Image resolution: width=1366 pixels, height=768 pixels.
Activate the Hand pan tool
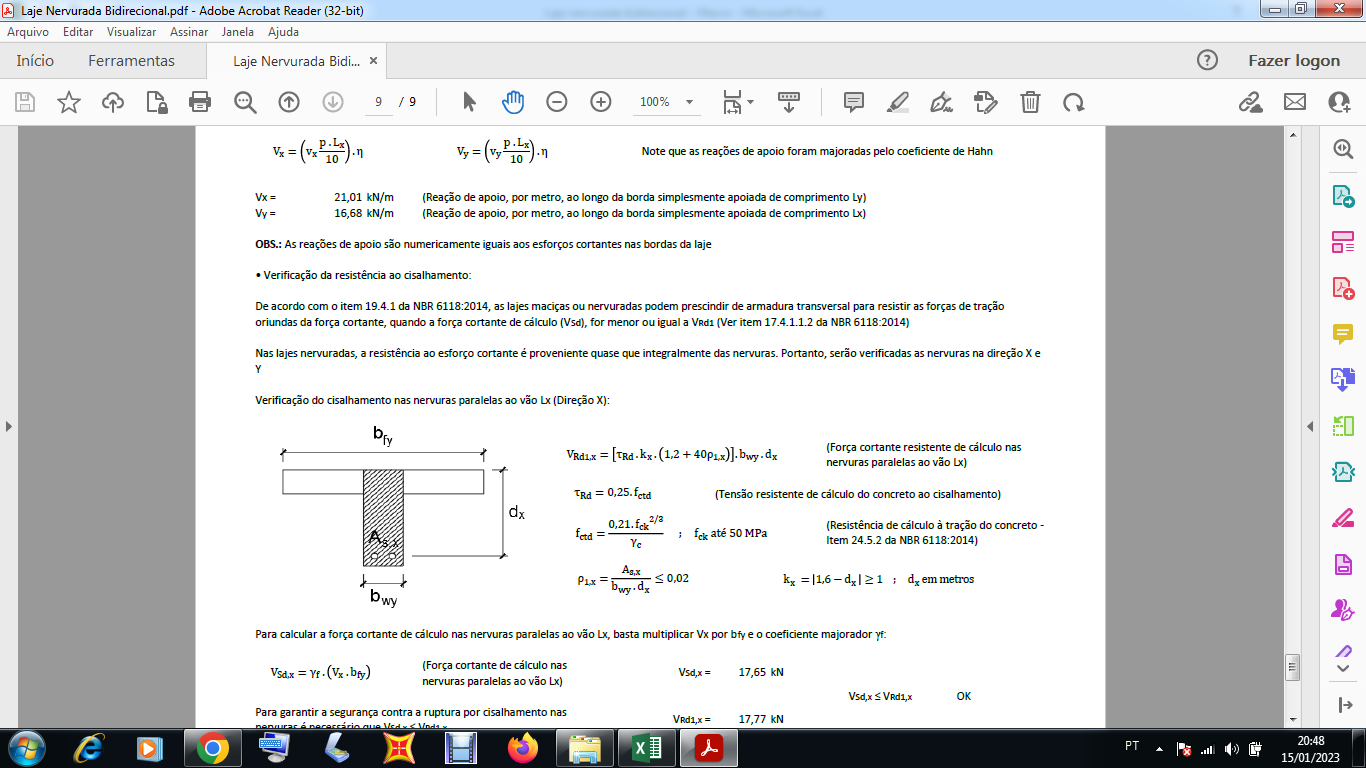[513, 102]
